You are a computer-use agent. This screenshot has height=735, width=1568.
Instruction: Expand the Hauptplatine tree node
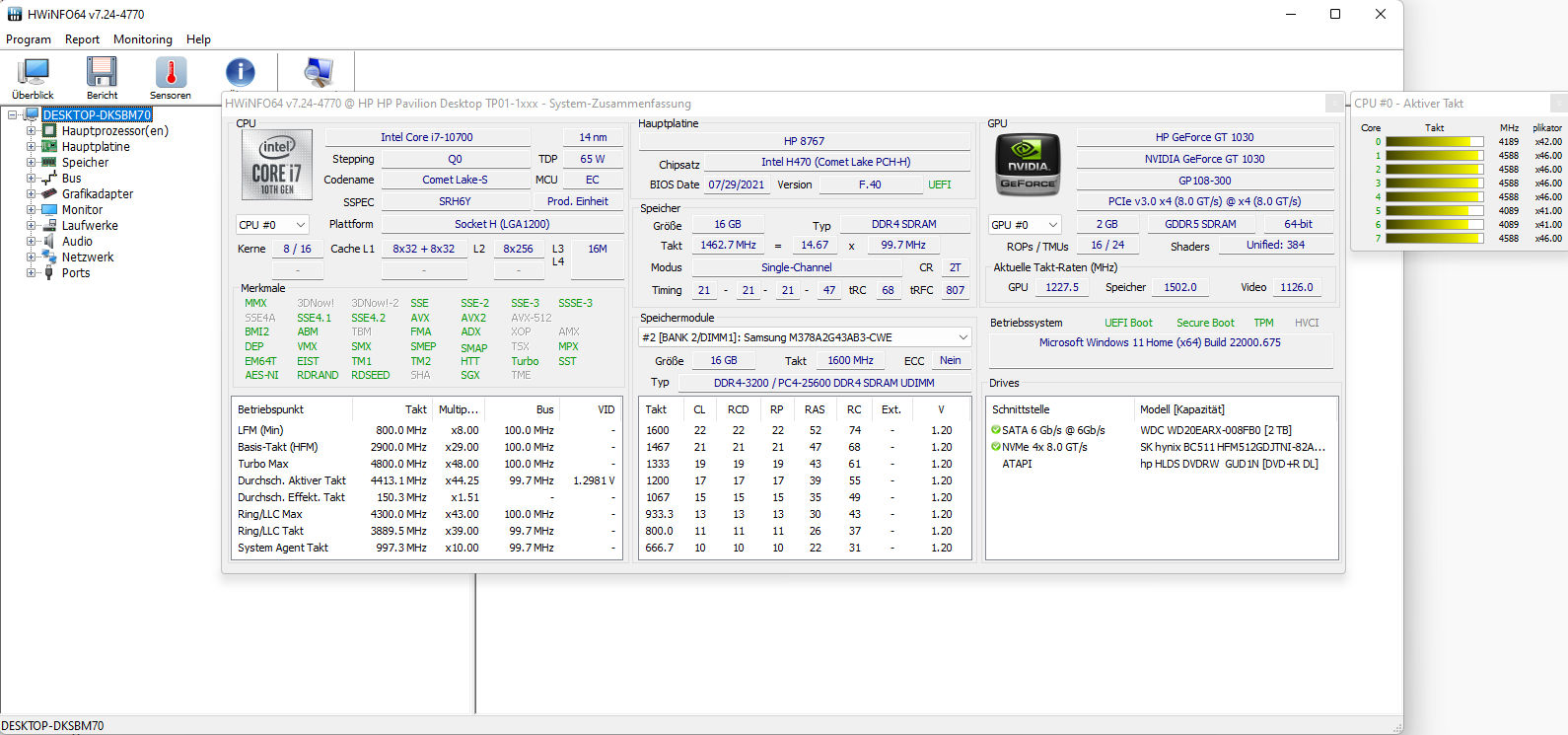31,146
